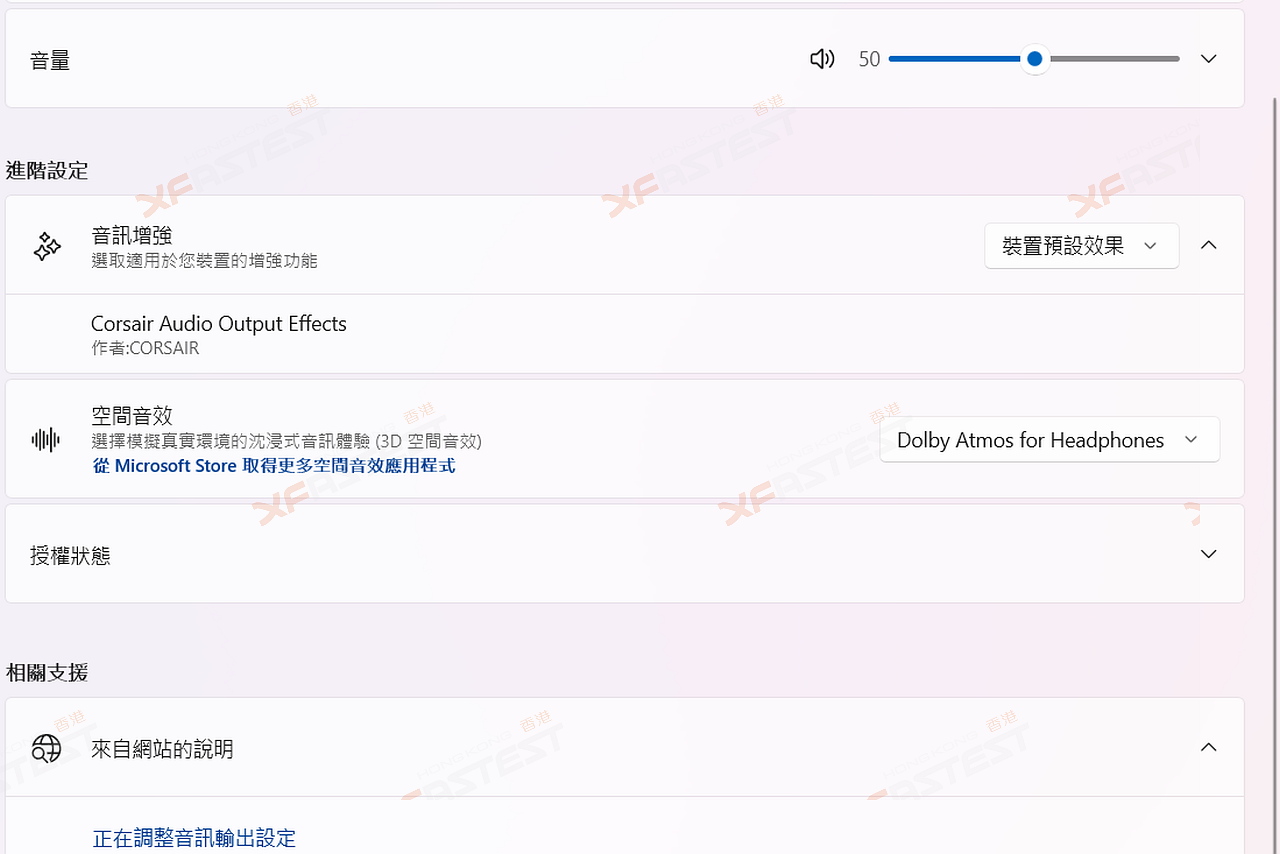Open the 從 Microsoft Store 取得更多空間音效應用程式 link
Viewport: 1280px width, 854px height.
274,466
